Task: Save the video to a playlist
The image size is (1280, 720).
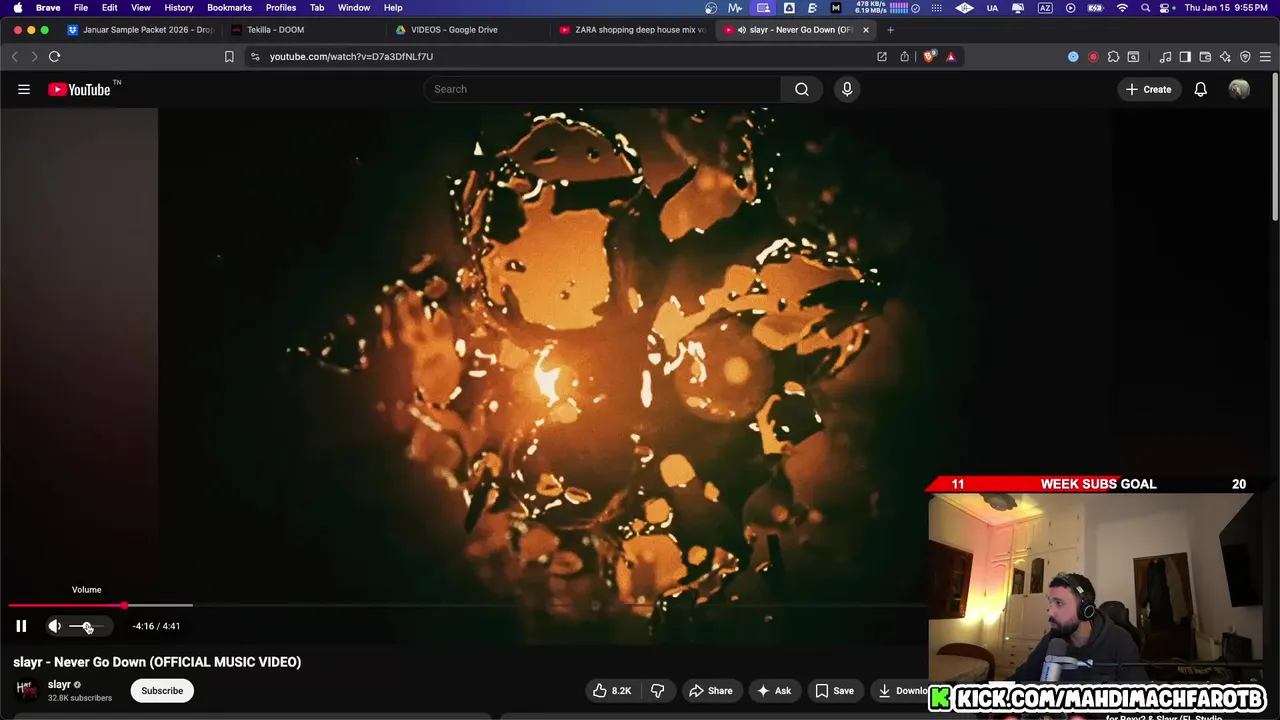Action: 834,691
